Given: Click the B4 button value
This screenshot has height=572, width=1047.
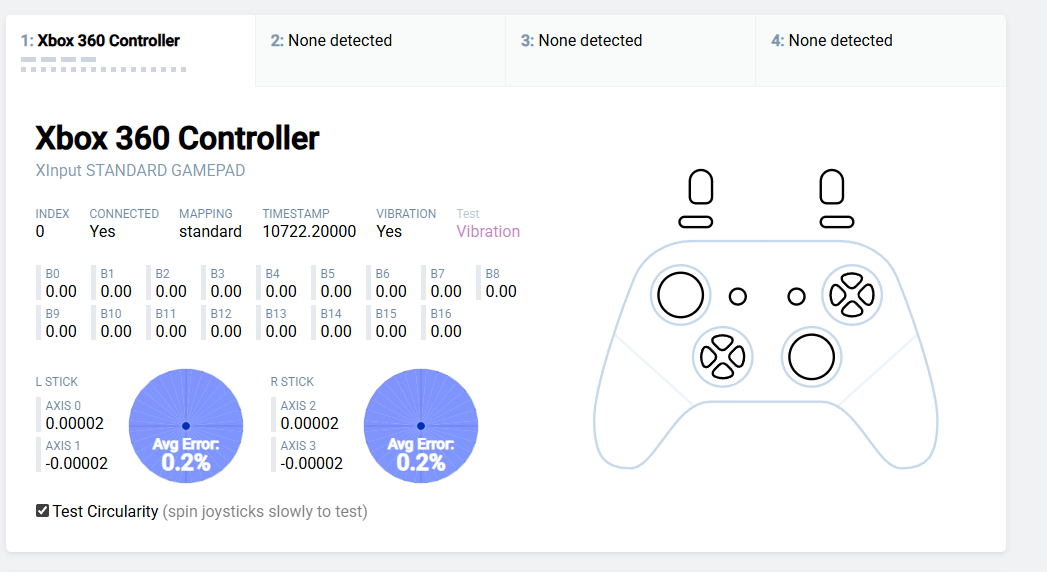Looking at the screenshot, I should click(281, 292).
